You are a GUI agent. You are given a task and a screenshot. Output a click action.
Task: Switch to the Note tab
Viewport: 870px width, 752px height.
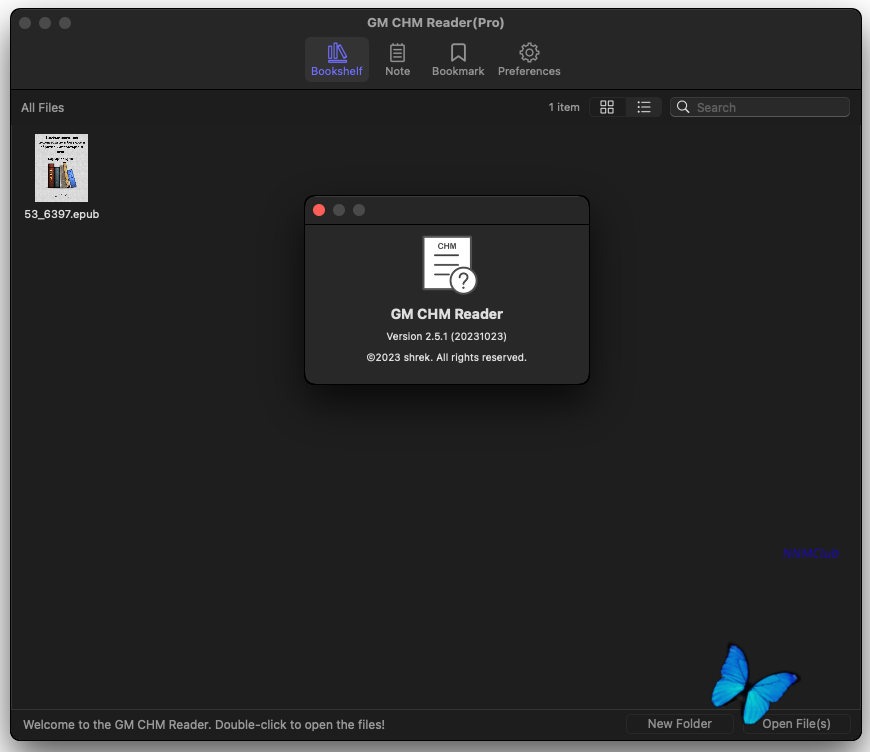(397, 60)
